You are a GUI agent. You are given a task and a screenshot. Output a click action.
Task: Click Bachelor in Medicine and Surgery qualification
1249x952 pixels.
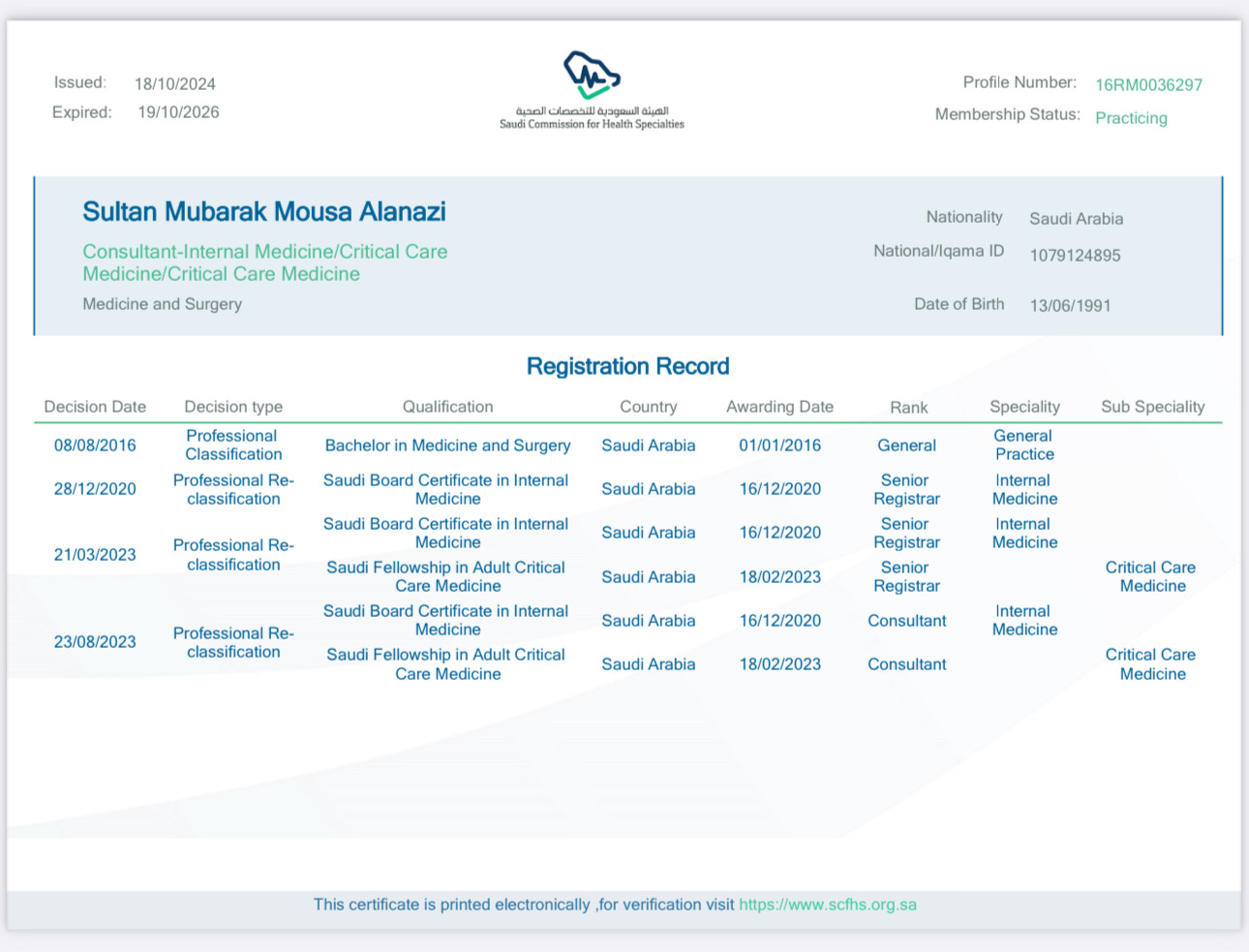coord(447,445)
